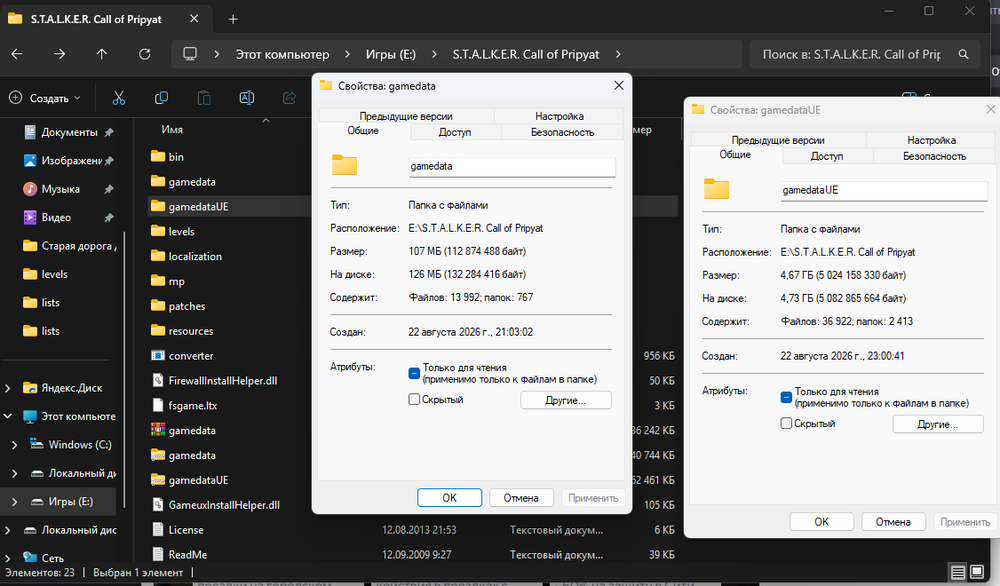Click the gamedata folder name field
The width and height of the screenshot is (1000, 586).
coord(511,166)
